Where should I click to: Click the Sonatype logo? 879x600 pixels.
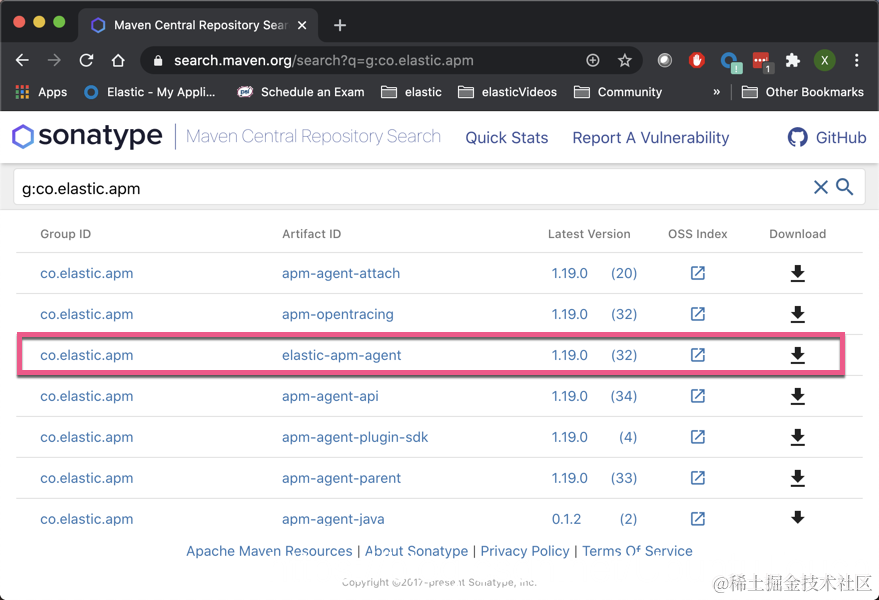click(87, 136)
